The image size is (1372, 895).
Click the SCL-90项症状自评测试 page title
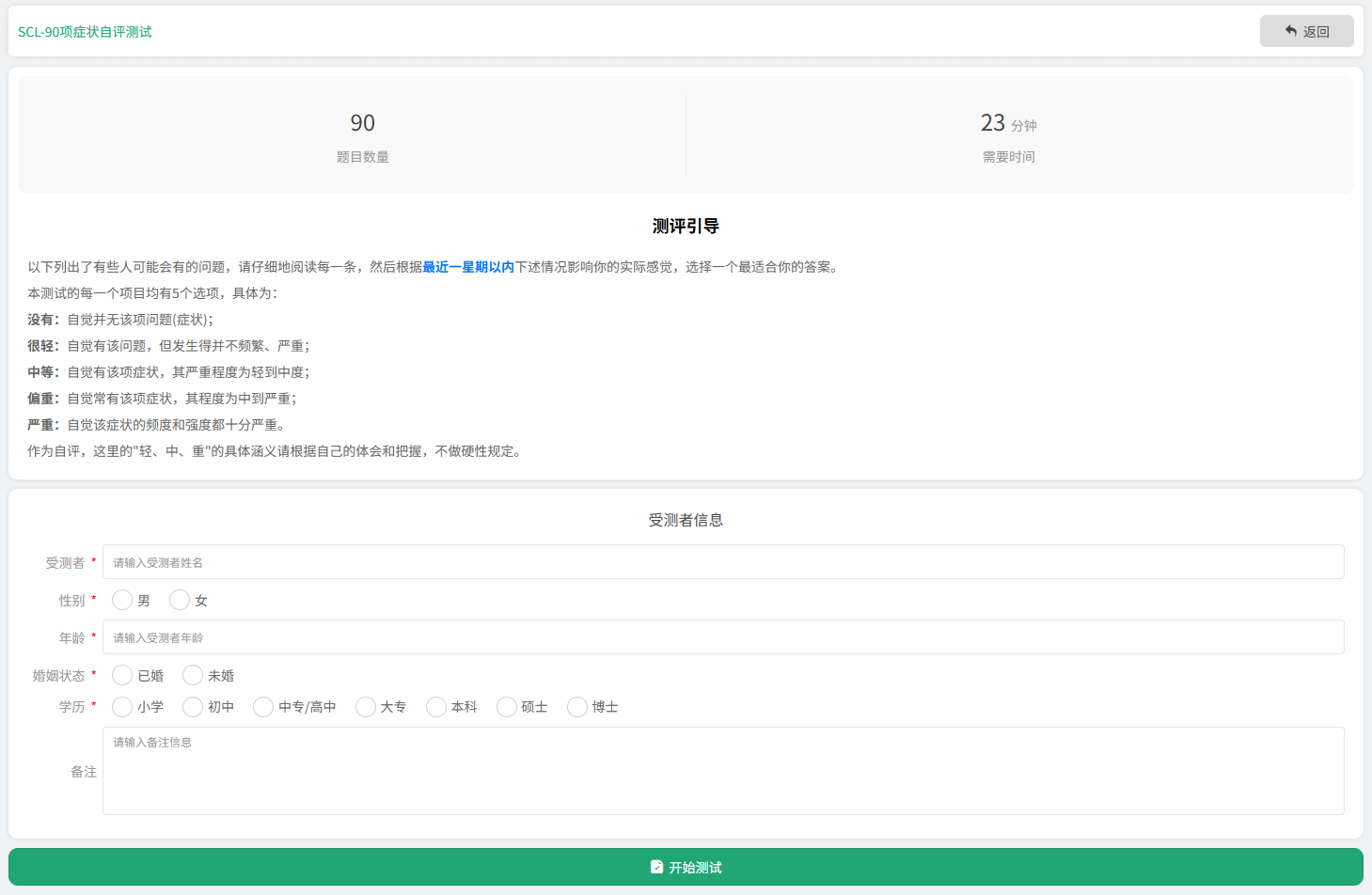[85, 32]
